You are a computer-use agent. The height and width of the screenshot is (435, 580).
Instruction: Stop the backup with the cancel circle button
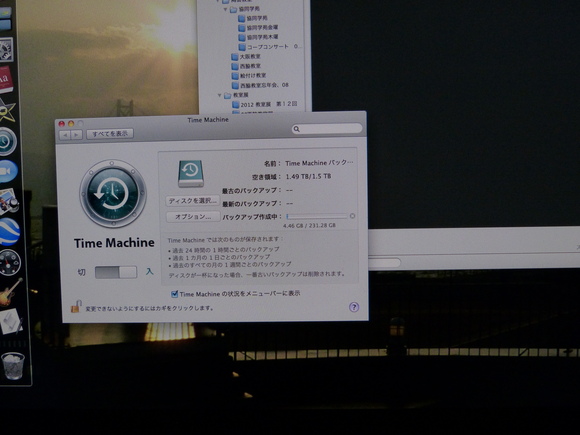tap(352, 216)
